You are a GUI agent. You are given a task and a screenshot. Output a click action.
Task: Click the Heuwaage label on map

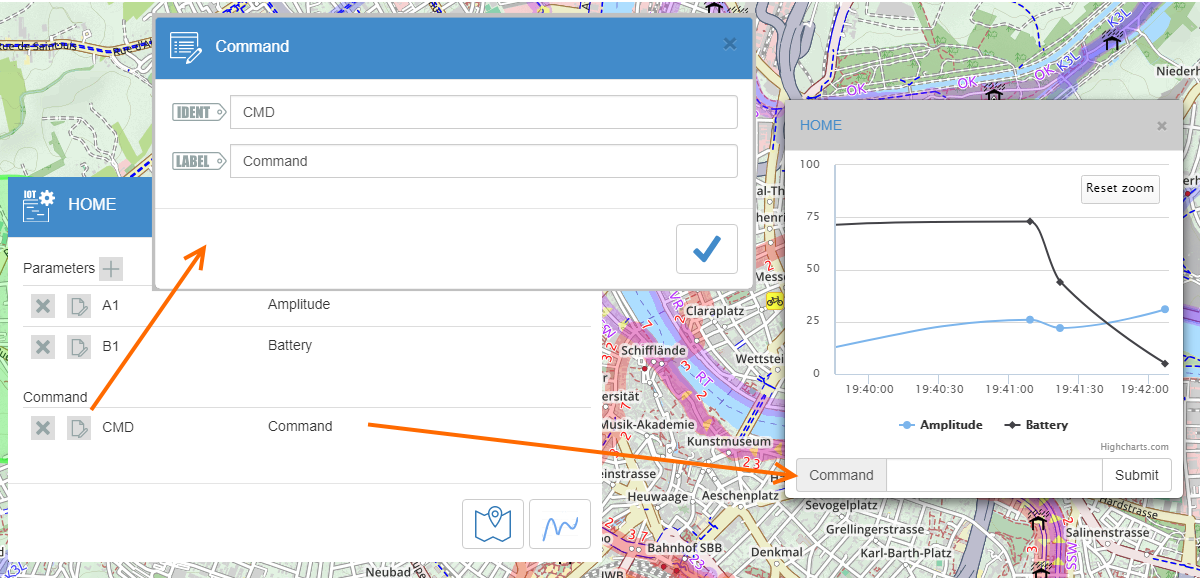click(655, 496)
